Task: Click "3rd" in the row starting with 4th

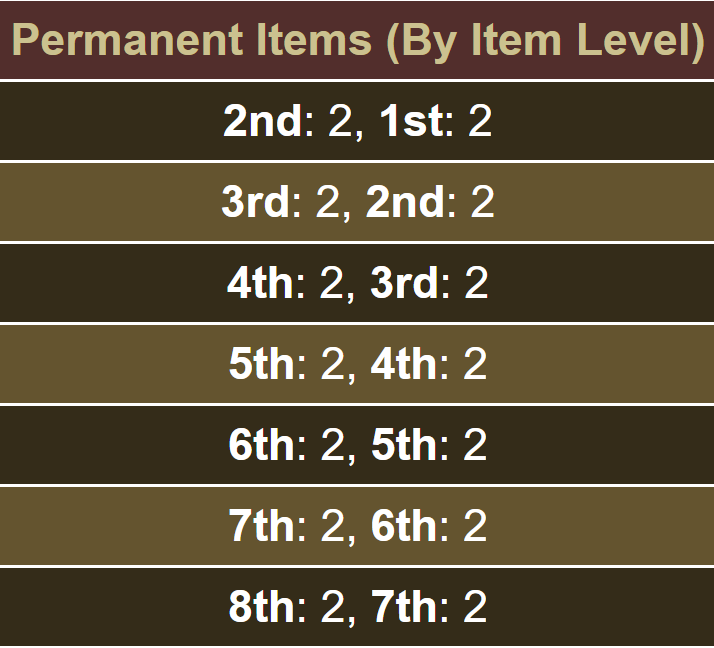Action: coord(404,284)
